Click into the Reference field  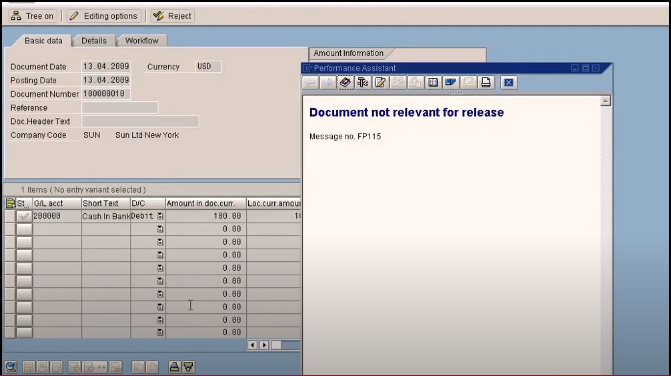119,107
